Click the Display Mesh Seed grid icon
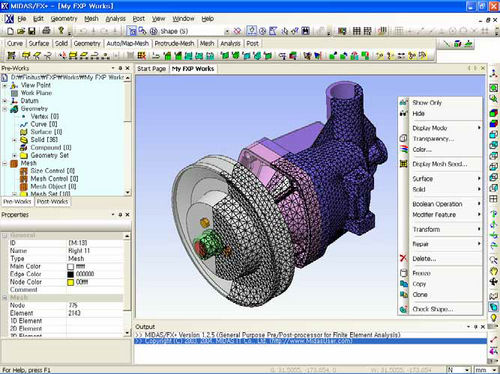The image size is (500, 374). 403,164
